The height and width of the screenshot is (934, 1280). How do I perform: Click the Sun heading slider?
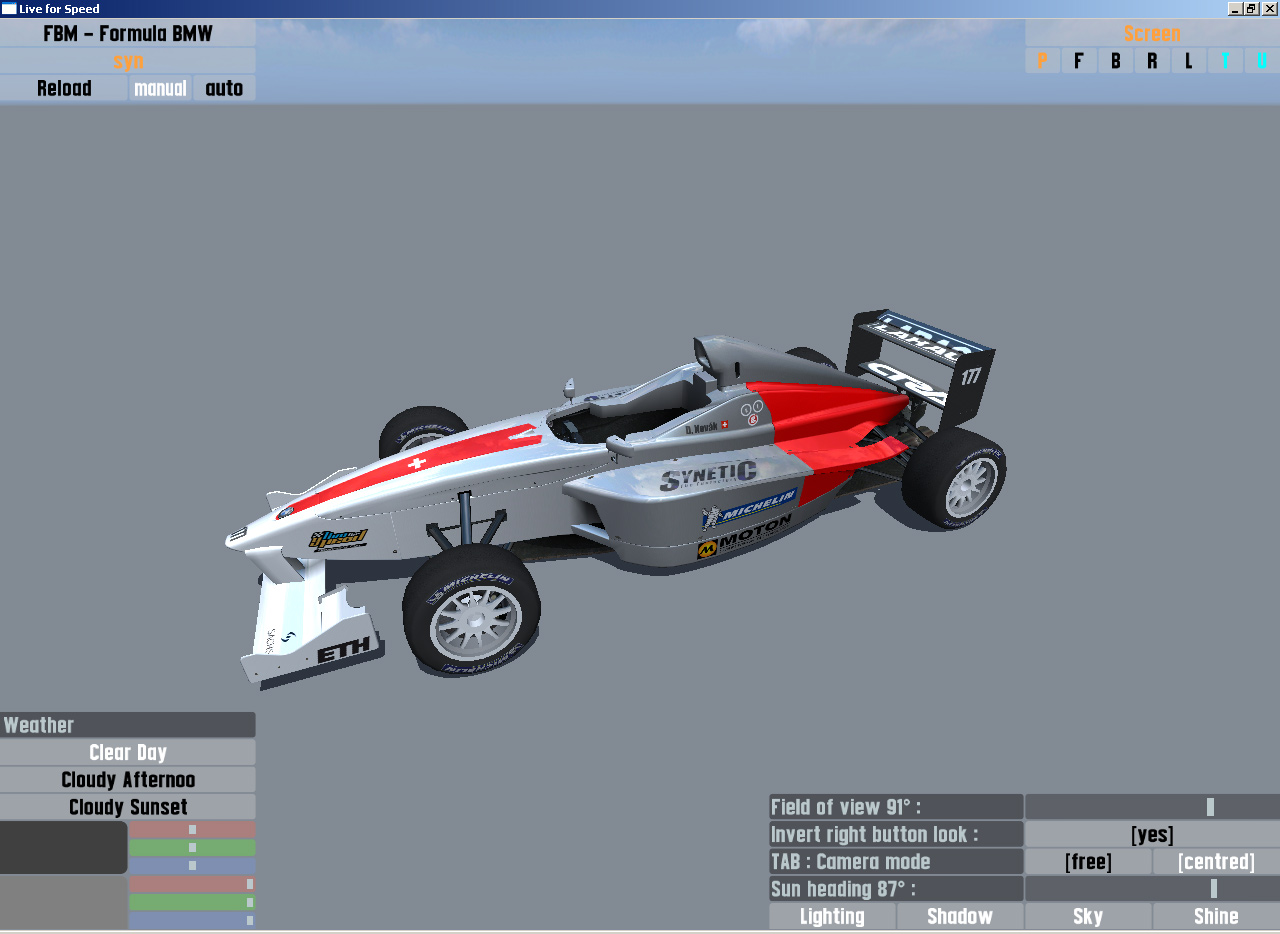coord(1152,888)
